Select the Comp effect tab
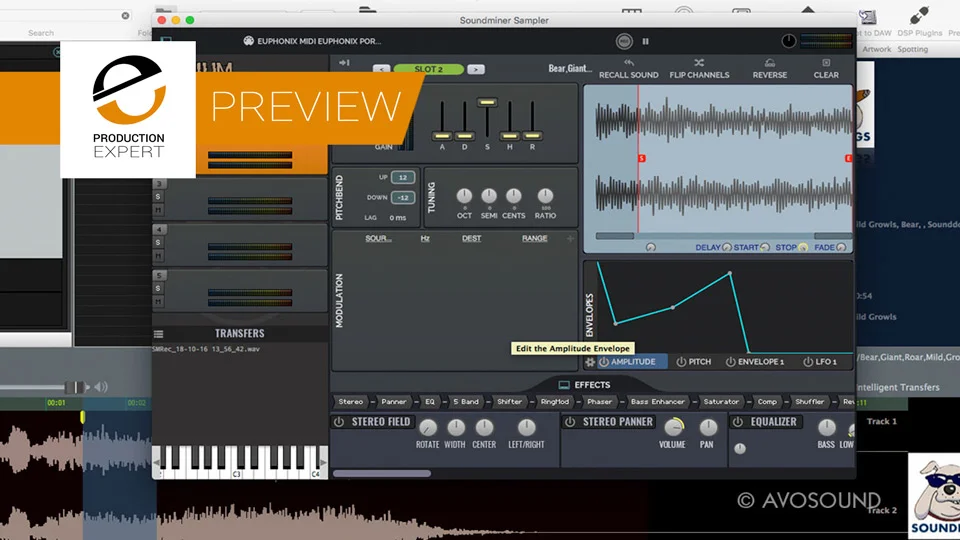960x540 pixels. pos(767,402)
